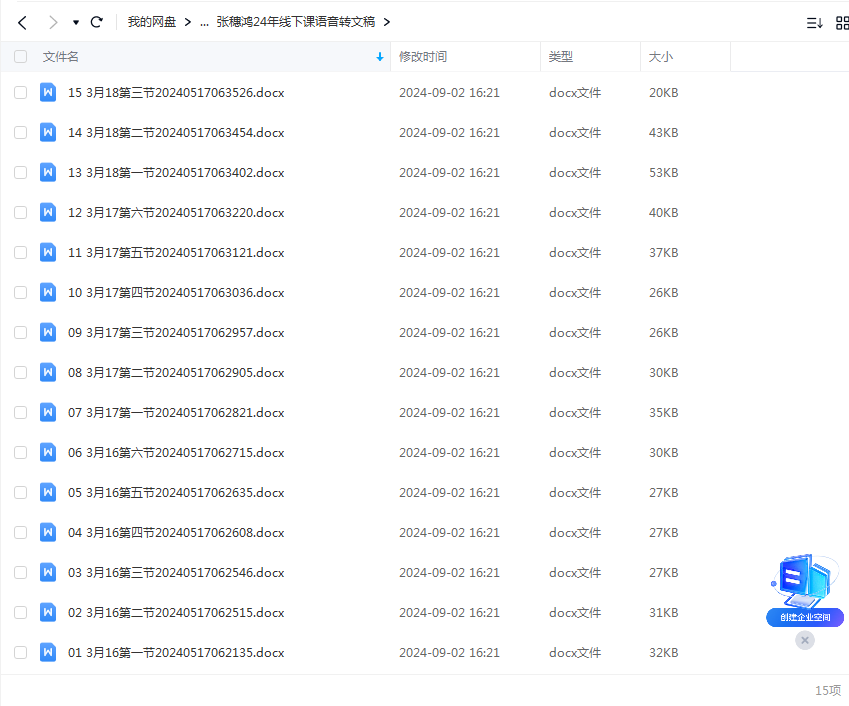Sort by 文件名 column header
The width and height of the screenshot is (849, 706).
pos(61,56)
